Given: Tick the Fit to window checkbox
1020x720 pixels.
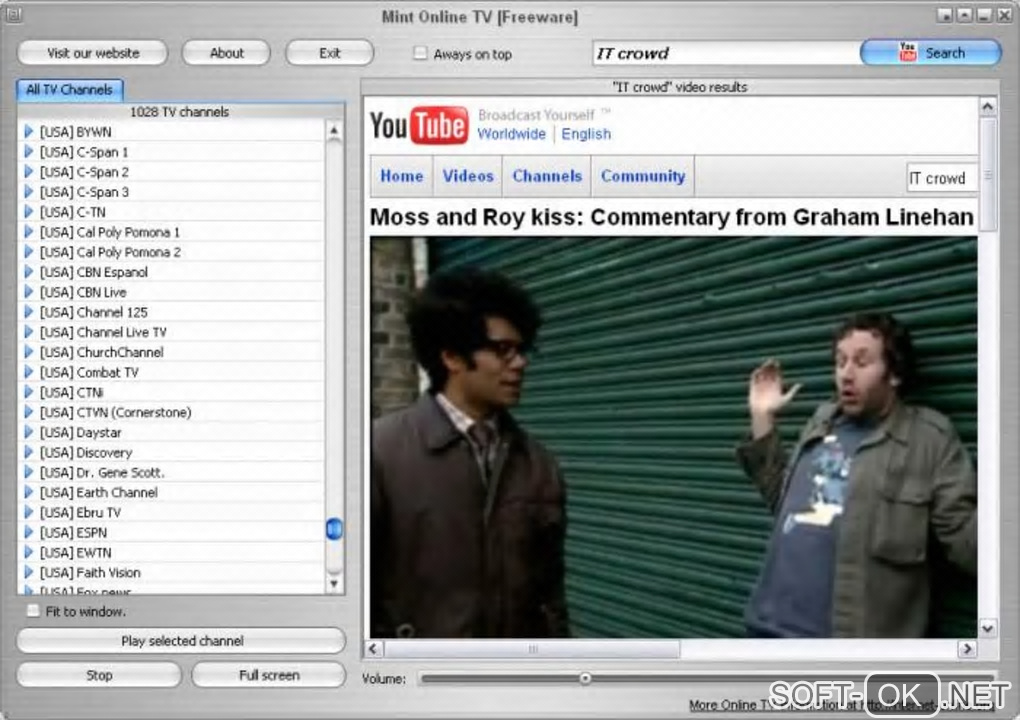Looking at the screenshot, I should pyautogui.click(x=33, y=611).
